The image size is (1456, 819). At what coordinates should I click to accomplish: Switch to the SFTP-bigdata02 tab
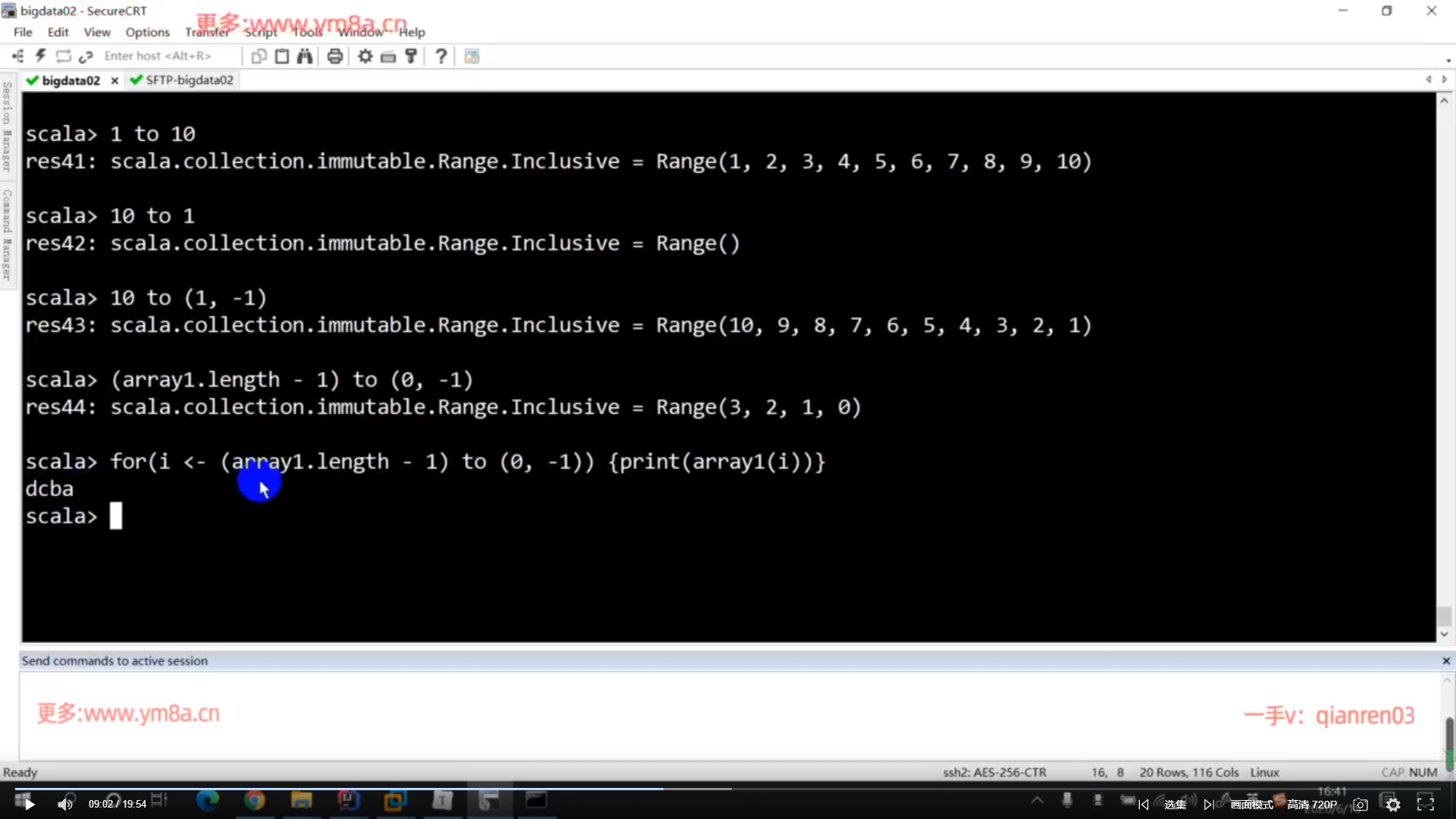tap(189, 80)
